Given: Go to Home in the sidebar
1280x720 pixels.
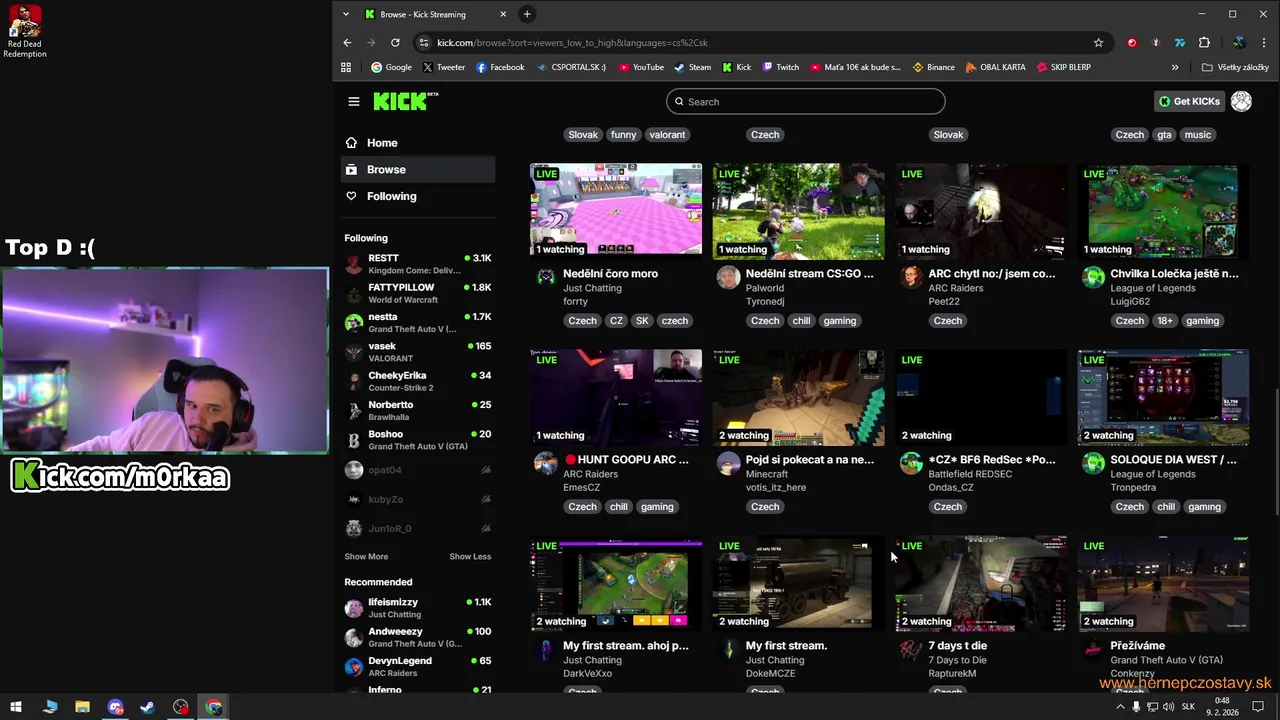Looking at the screenshot, I should coord(418,143).
